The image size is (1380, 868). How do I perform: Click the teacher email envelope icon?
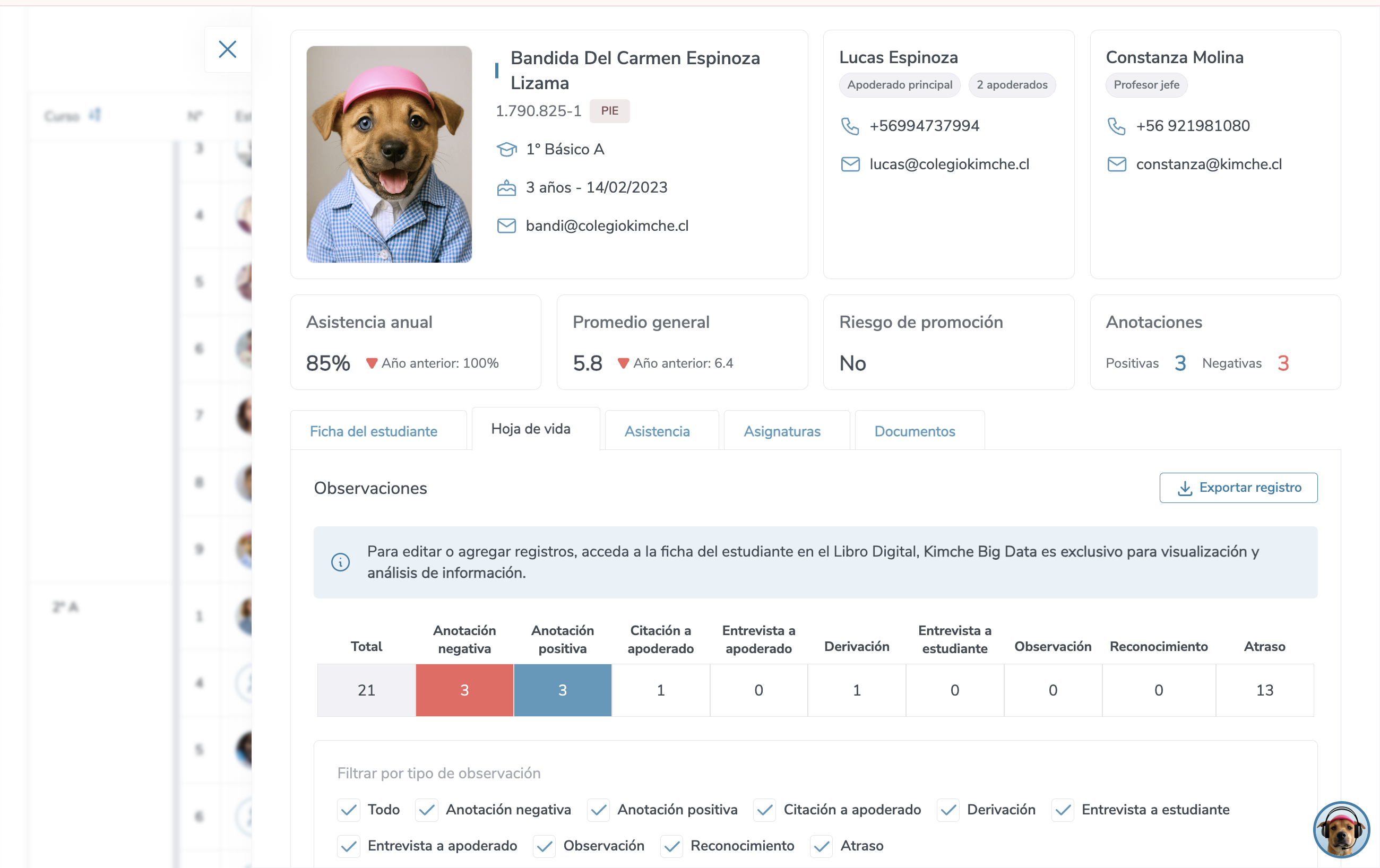pos(1116,164)
